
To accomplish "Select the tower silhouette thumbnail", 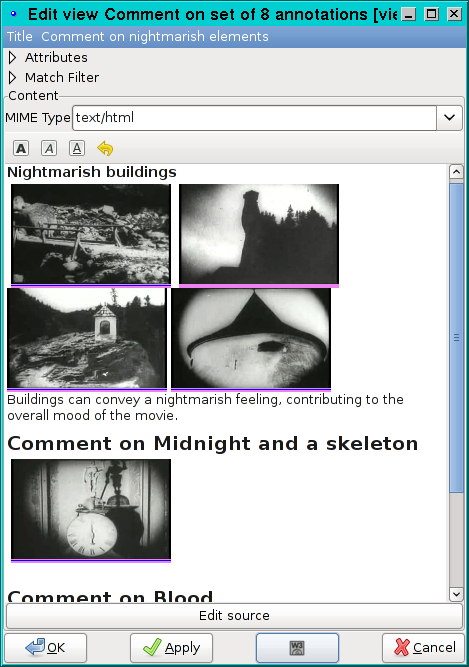I will (x=259, y=234).
